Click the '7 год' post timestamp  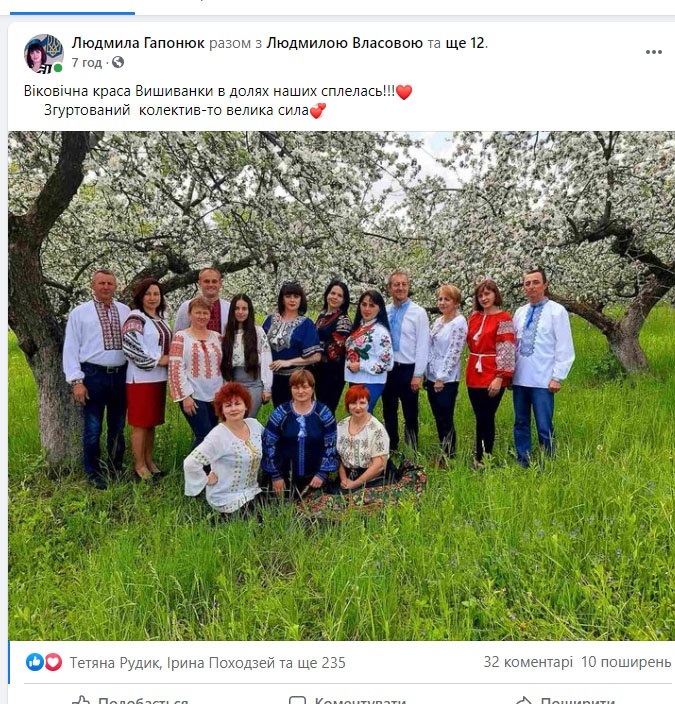click(x=87, y=62)
